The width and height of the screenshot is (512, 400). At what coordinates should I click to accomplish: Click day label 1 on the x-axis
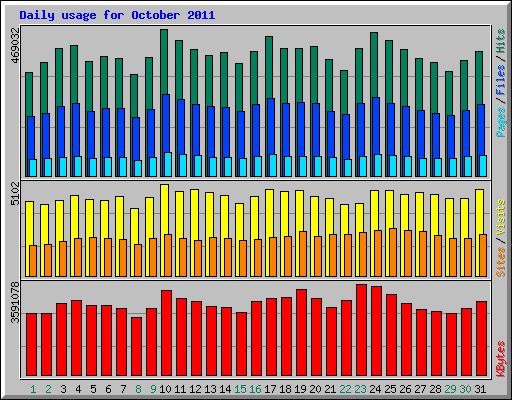click(x=33, y=389)
